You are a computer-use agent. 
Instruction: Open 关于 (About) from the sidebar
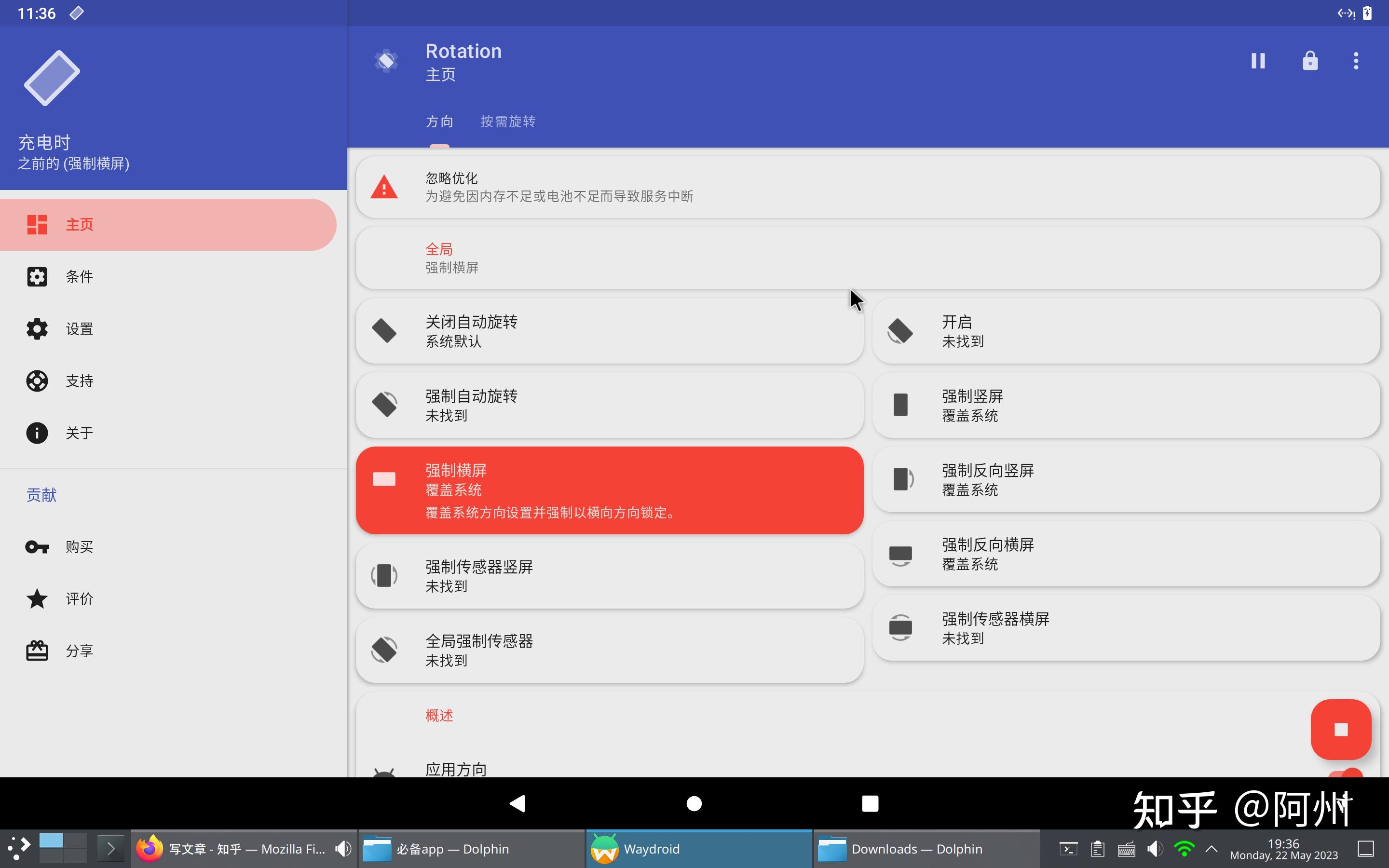click(x=79, y=433)
